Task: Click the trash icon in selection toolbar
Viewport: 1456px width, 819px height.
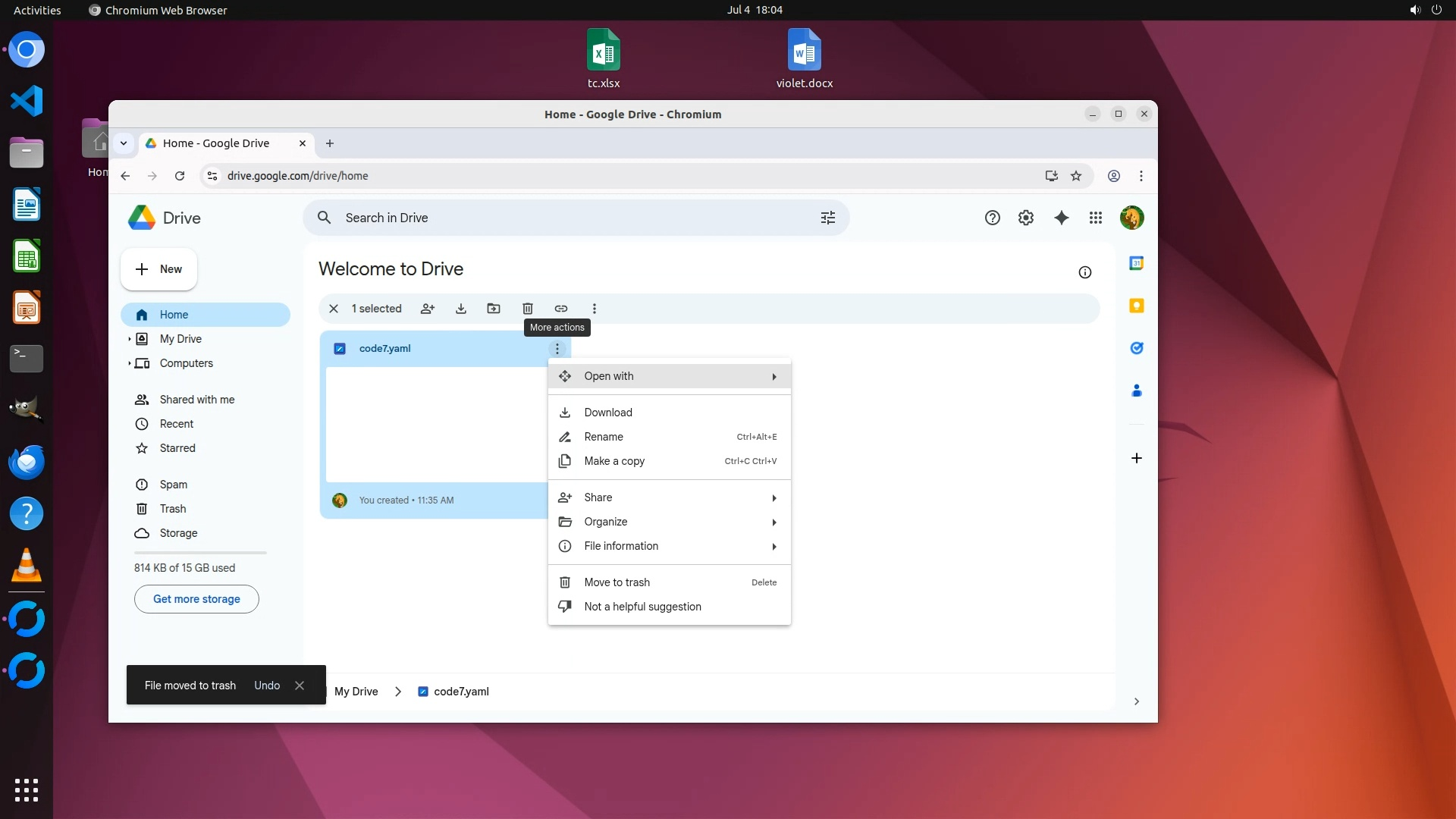Action: click(x=528, y=309)
